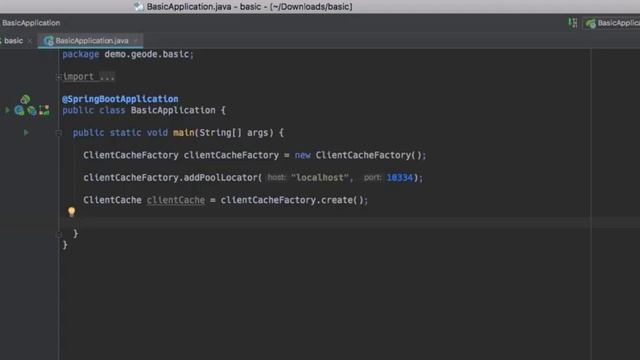Switch to the basic tab
Viewport: 640px width, 360px height.
pyautogui.click(x=13, y=41)
